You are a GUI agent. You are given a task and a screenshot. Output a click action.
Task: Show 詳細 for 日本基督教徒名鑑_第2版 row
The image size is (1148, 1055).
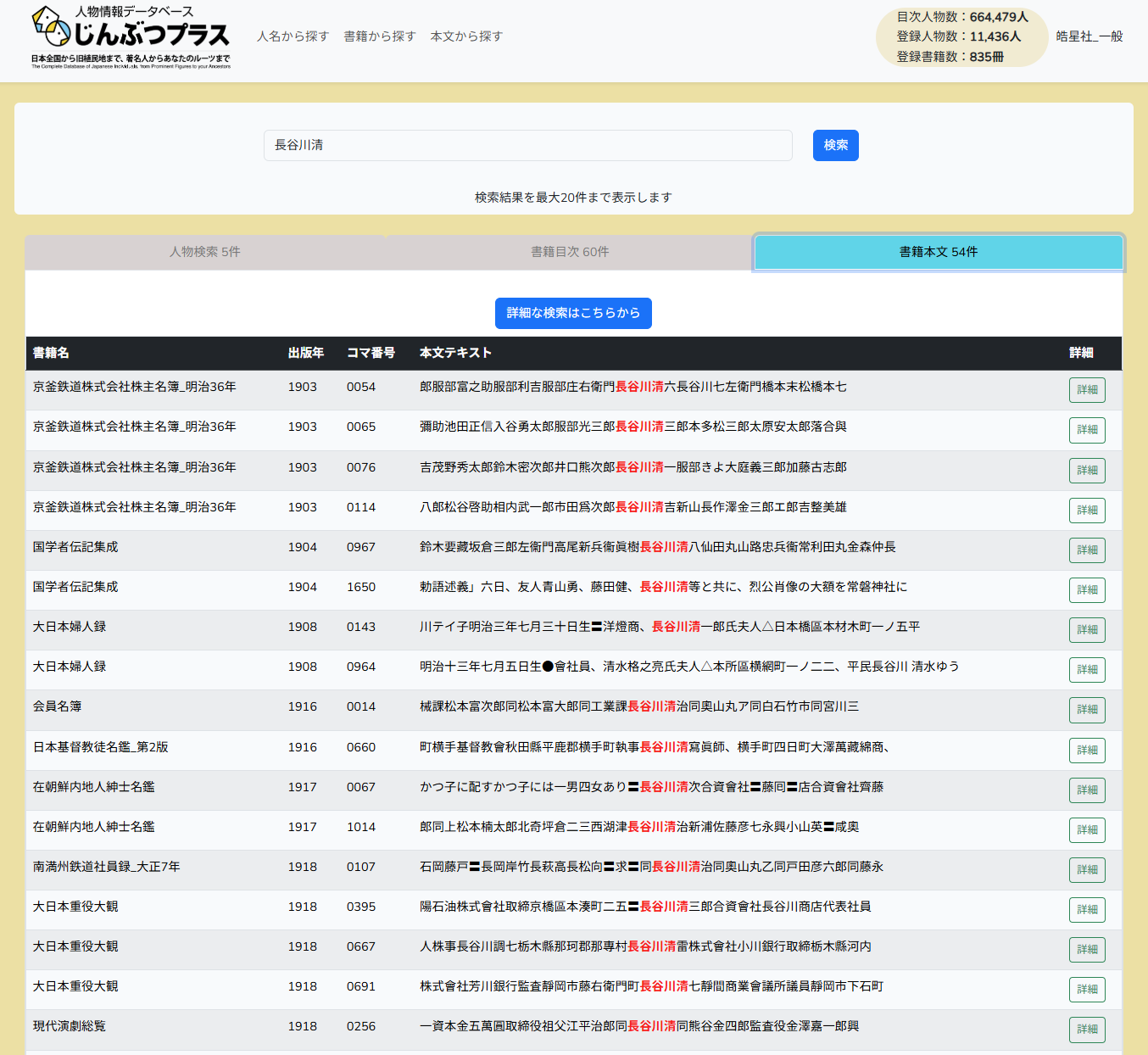[1086, 751]
